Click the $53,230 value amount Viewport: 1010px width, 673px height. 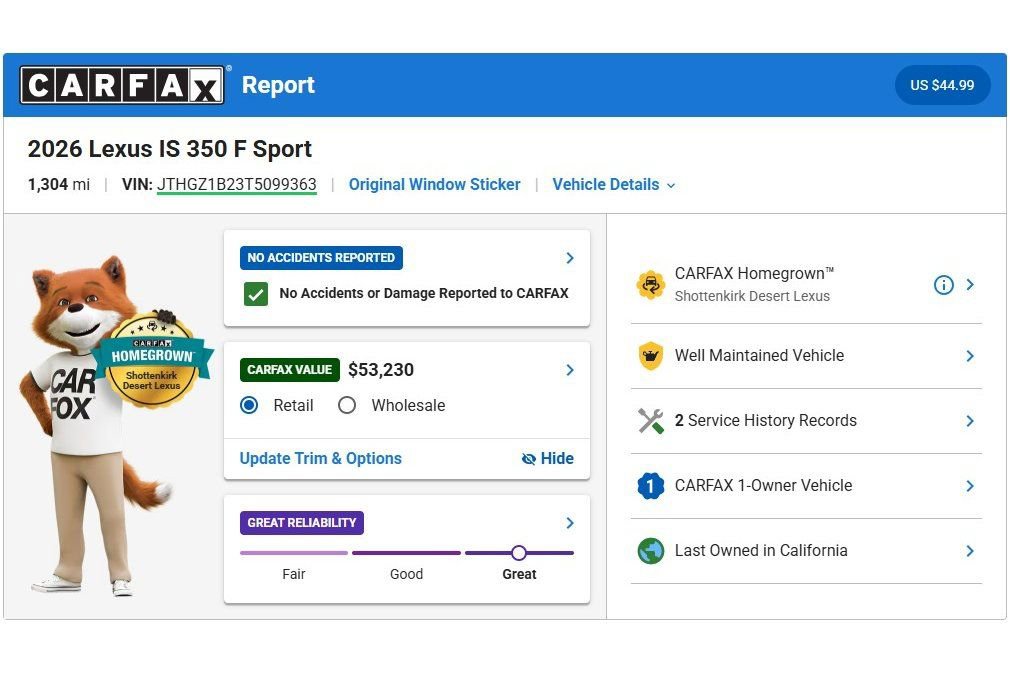pyautogui.click(x=381, y=370)
